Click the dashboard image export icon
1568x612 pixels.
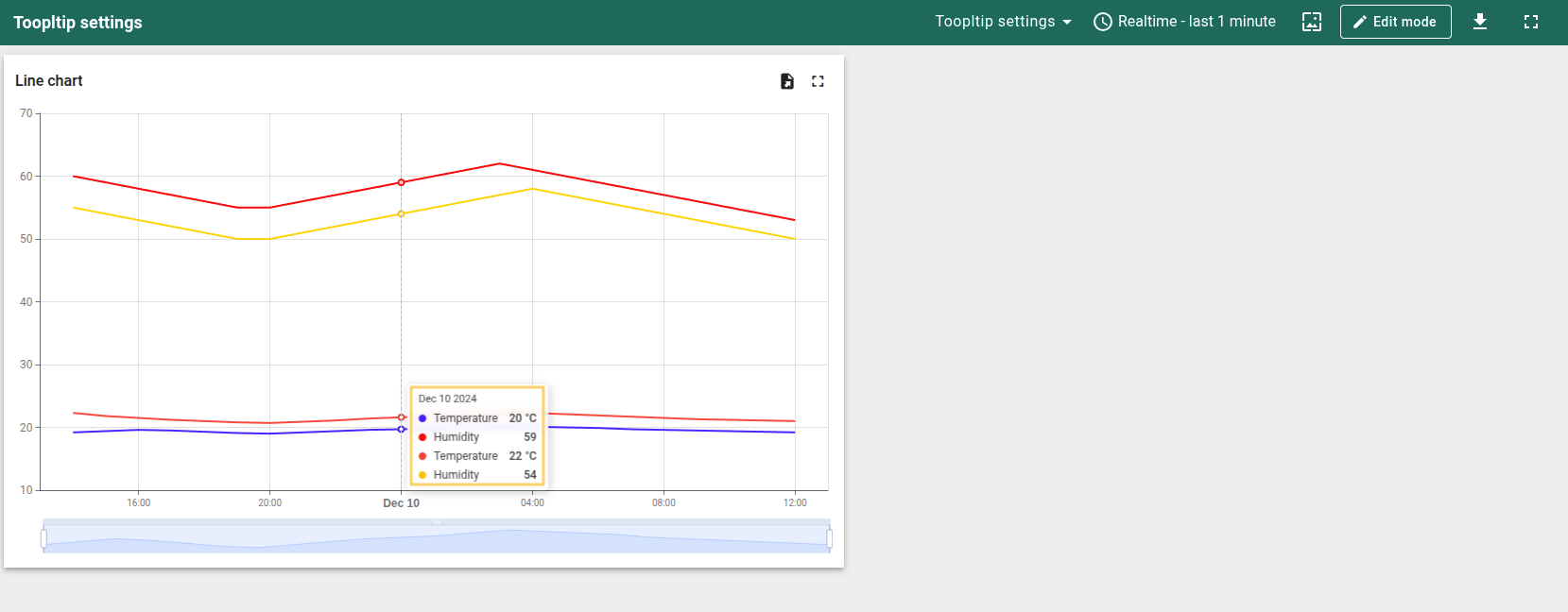click(x=1312, y=22)
